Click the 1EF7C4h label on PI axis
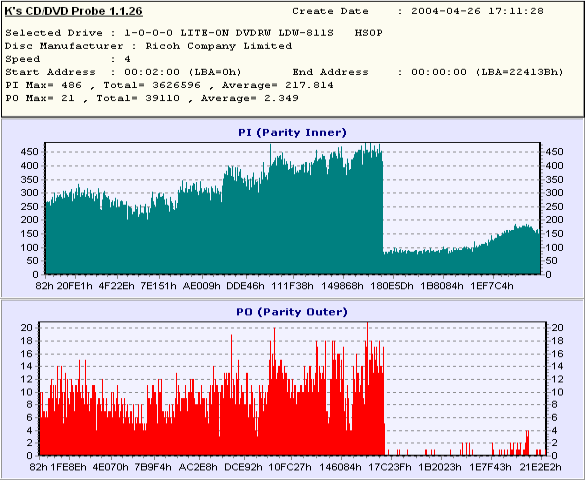This screenshot has height=480, width=585. (492, 286)
